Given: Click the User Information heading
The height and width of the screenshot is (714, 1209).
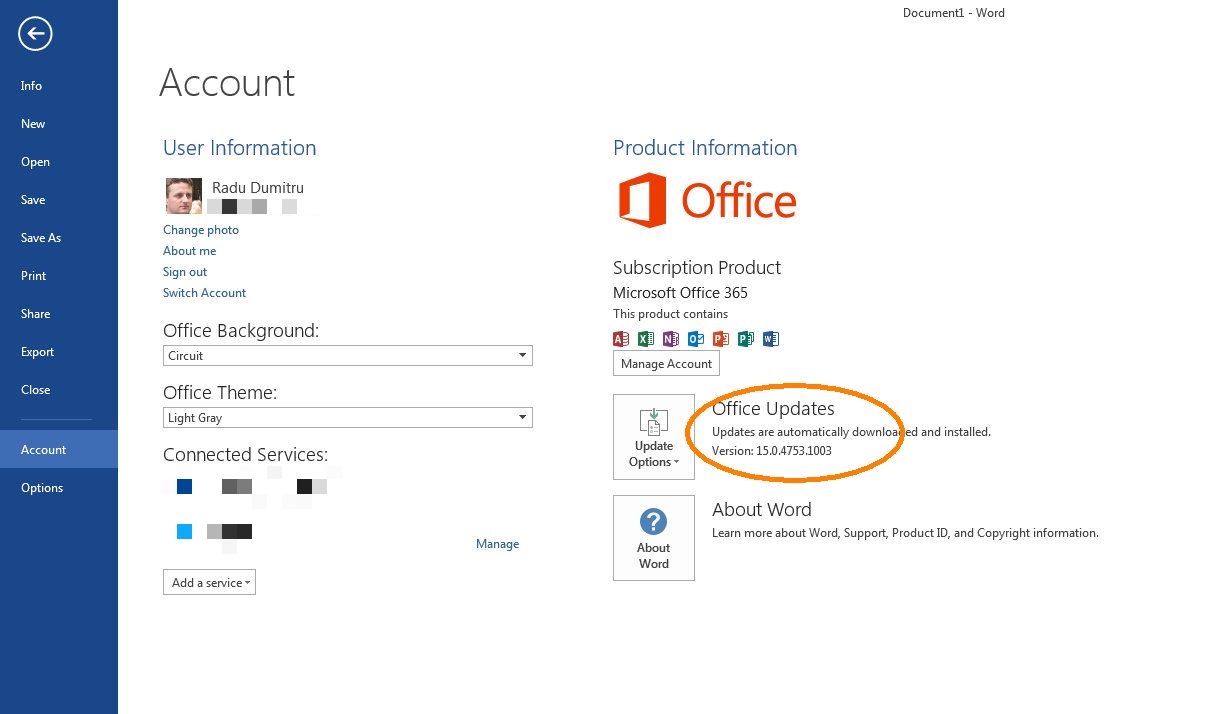Looking at the screenshot, I should click(240, 148).
